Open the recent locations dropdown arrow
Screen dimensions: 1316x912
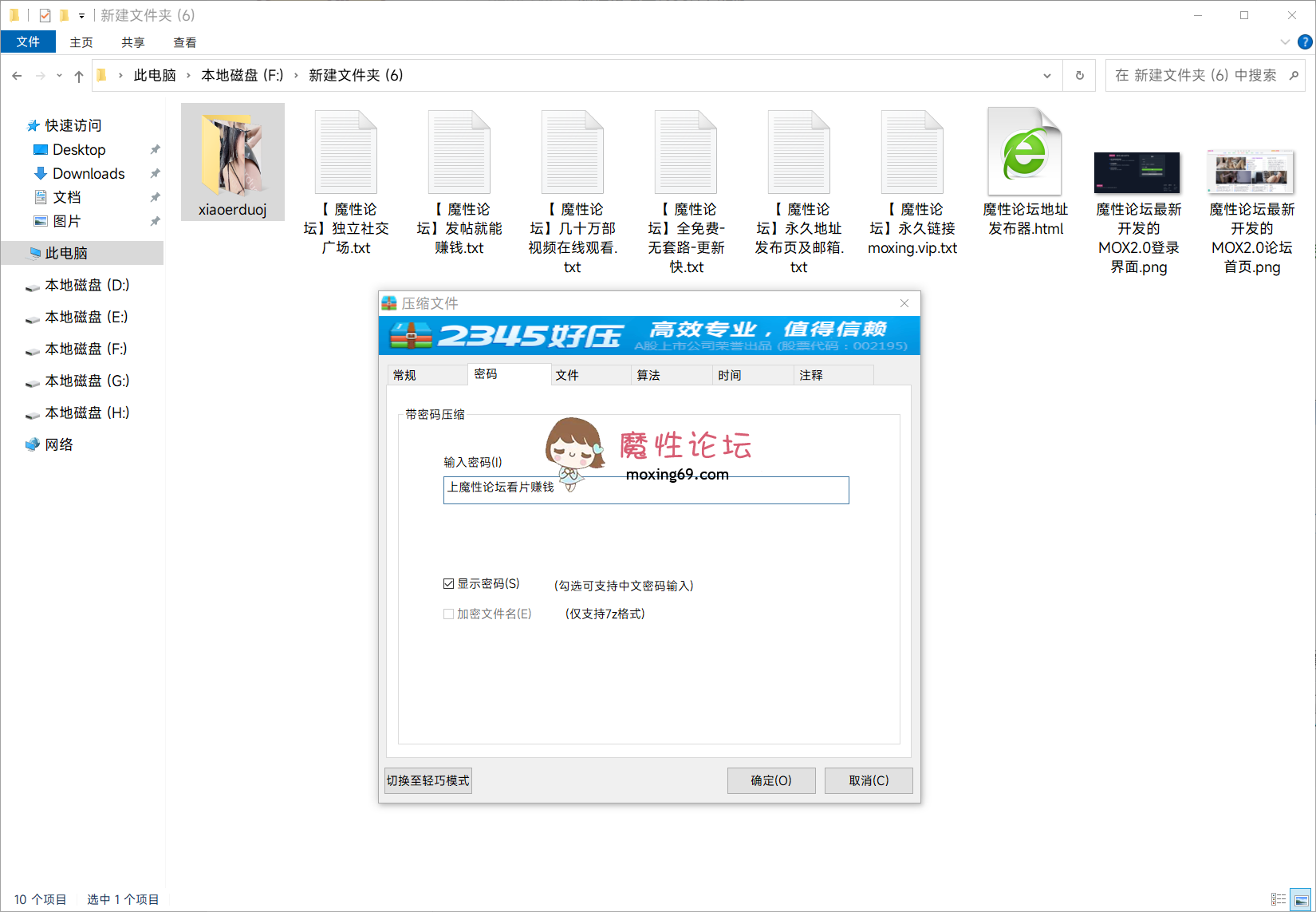tap(59, 76)
